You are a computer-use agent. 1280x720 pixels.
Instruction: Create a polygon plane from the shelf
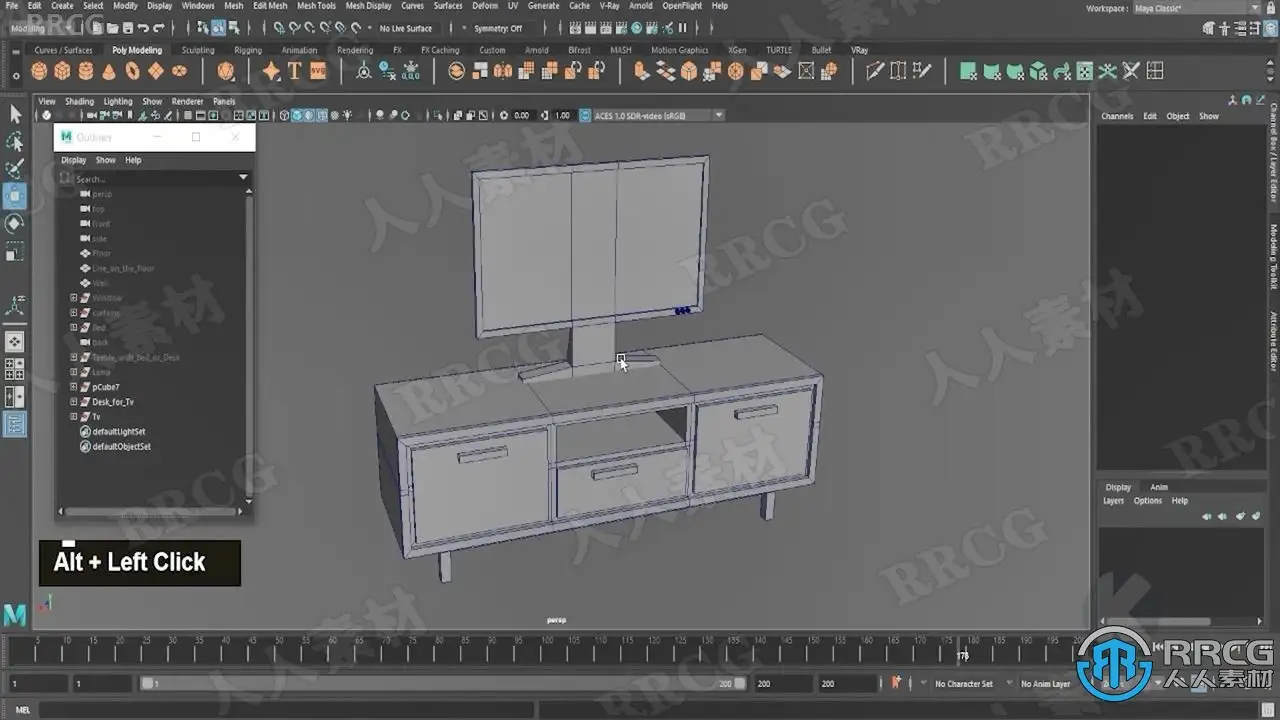click(156, 71)
